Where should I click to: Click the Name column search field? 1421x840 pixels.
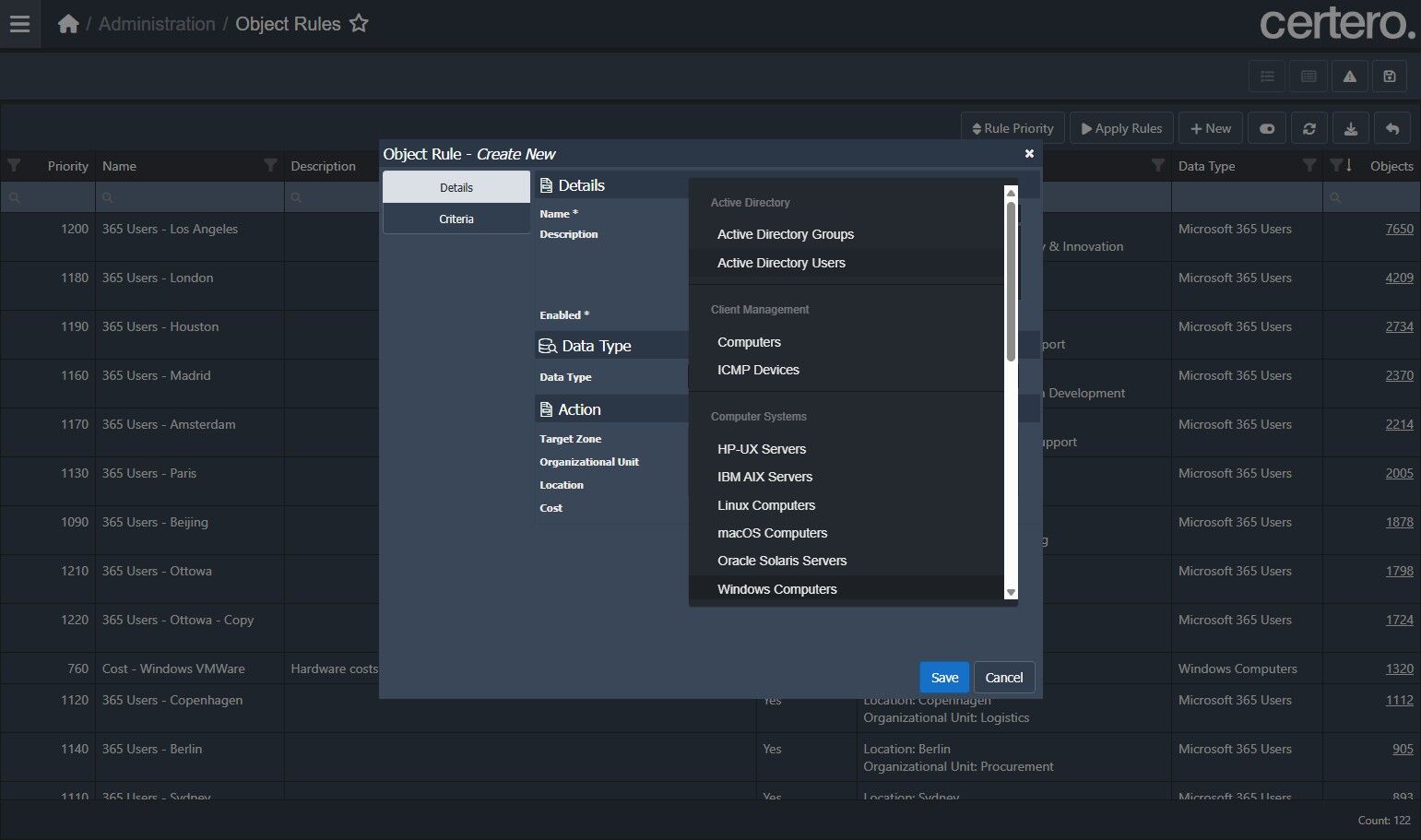tap(189, 197)
